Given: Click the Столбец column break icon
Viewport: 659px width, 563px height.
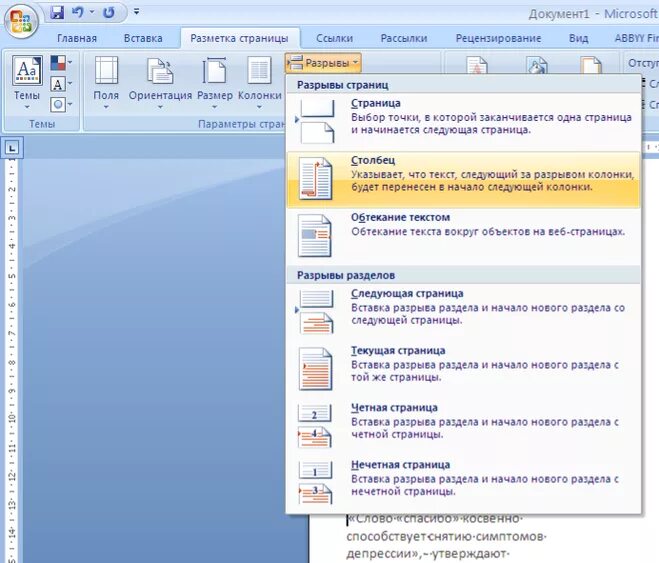Looking at the screenshot, I should (316, 179).
